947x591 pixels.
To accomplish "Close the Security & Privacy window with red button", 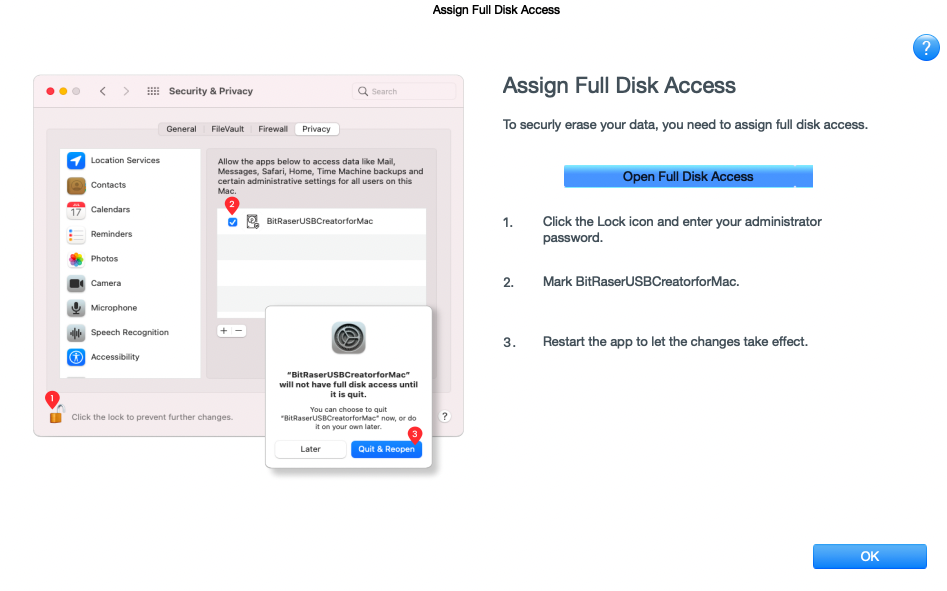I will click(x=50, y=91).
